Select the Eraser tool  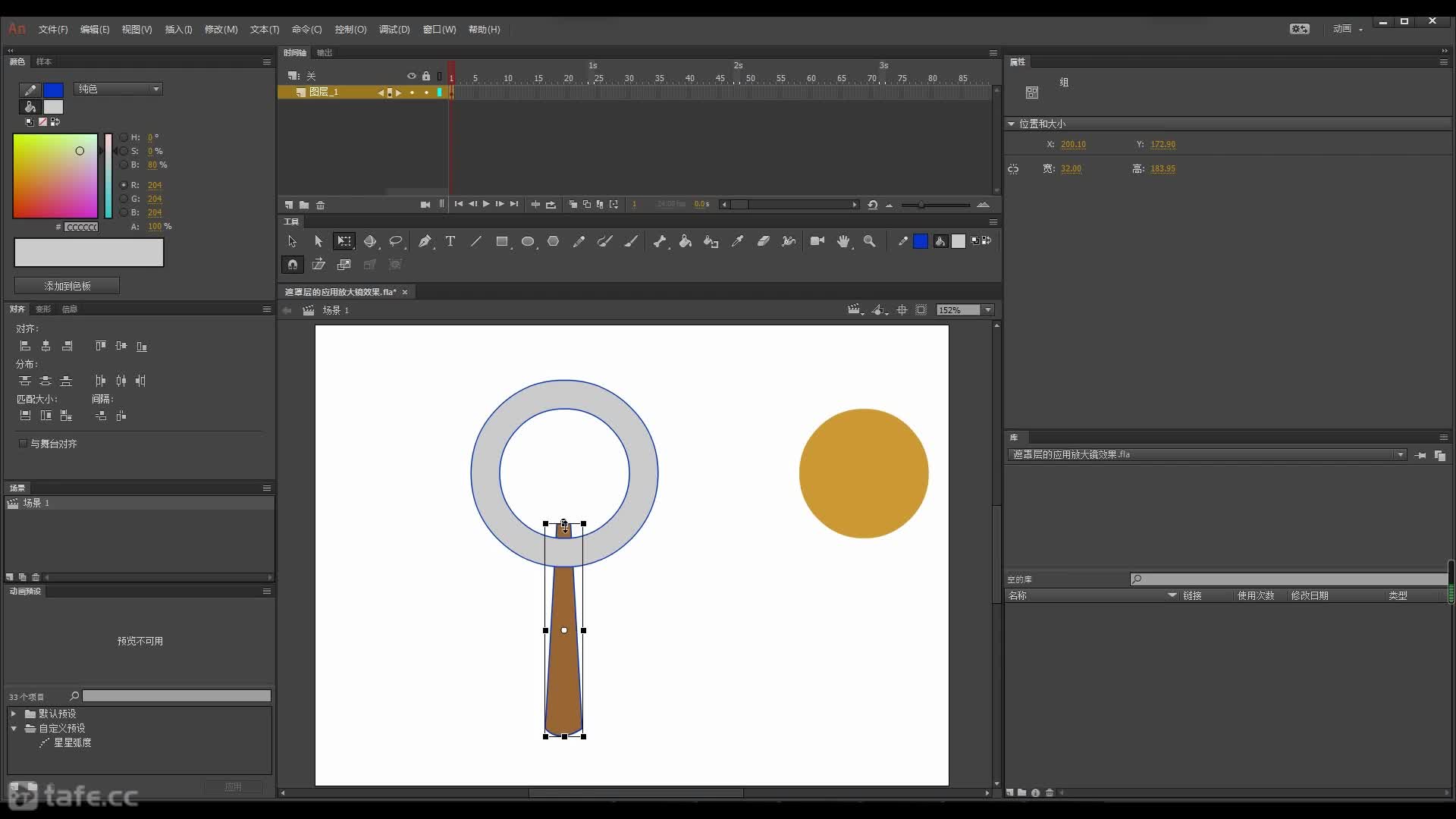[x=764, y=241]
